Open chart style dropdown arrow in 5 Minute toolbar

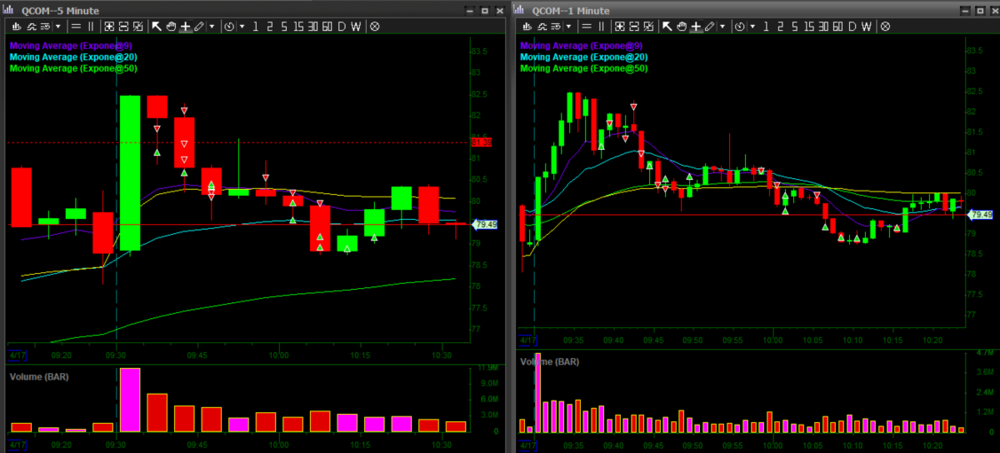56,26
